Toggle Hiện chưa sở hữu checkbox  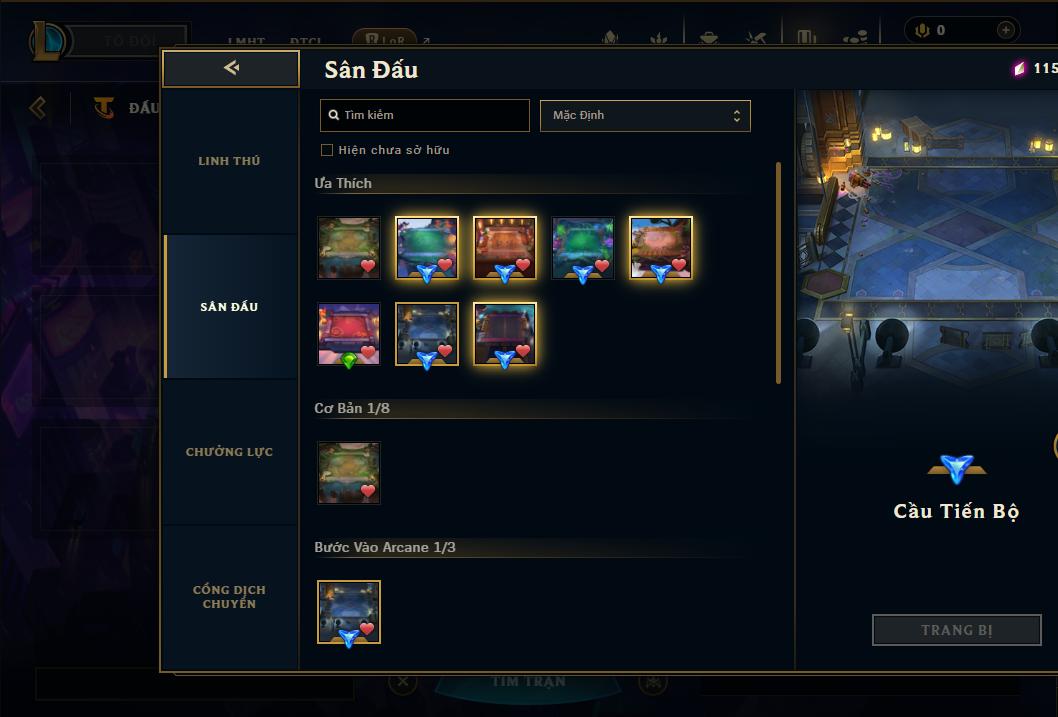(327, 150)
